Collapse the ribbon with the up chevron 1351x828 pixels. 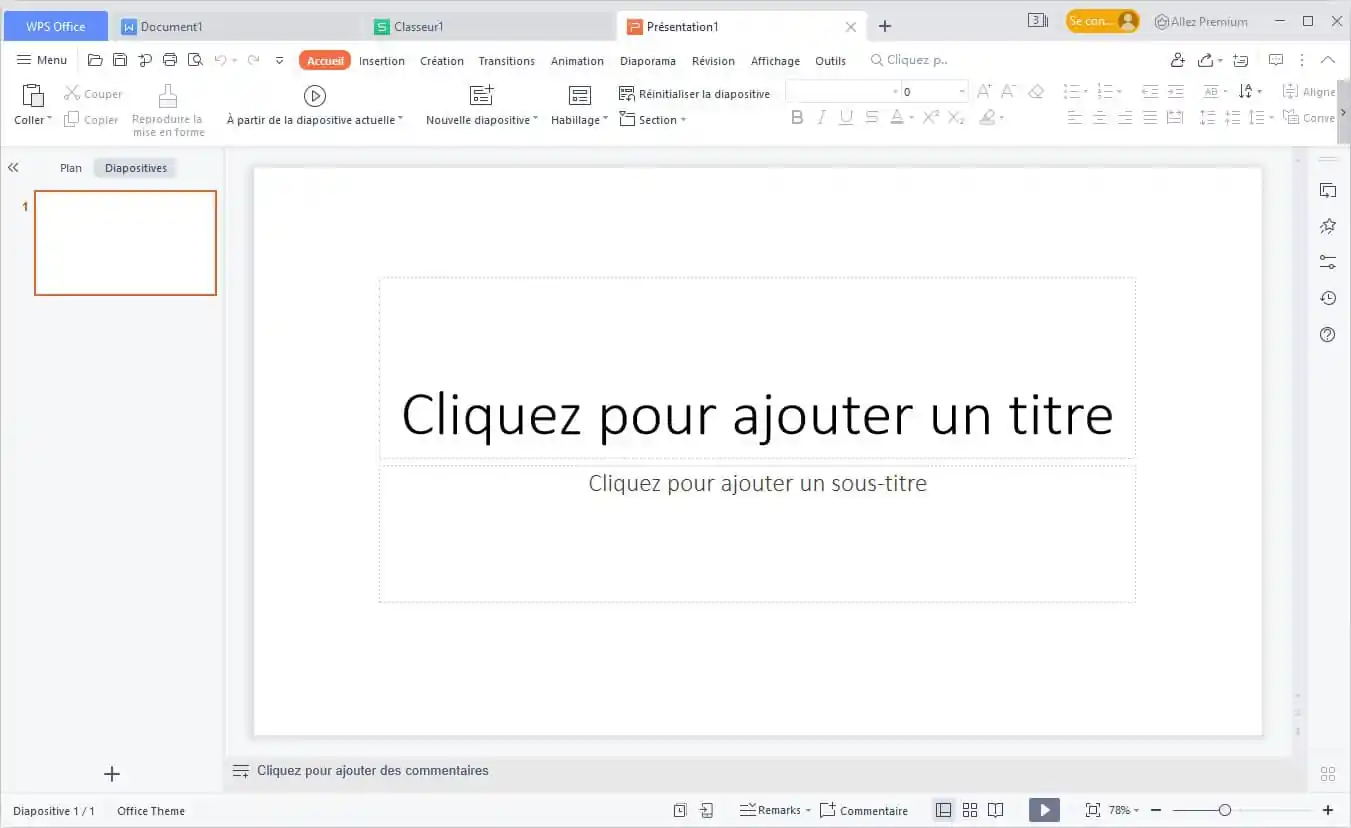pos(1328,60)
